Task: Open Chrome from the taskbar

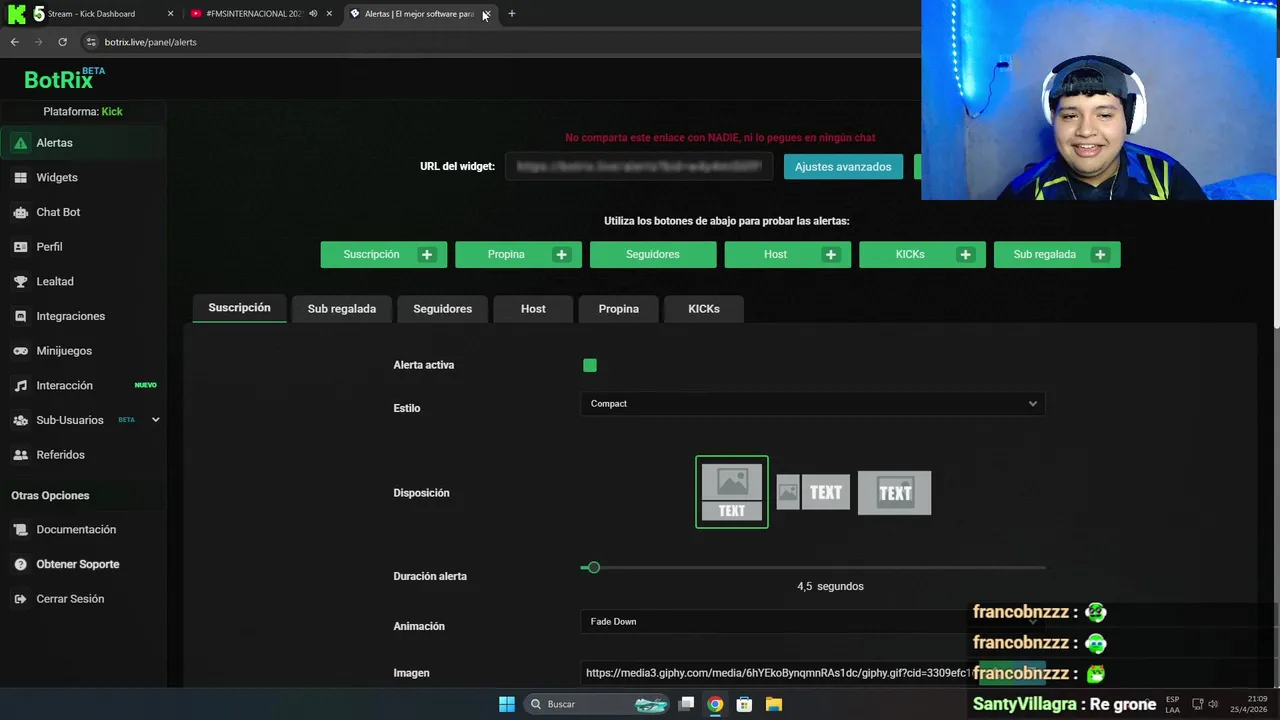Action: click(x=715, y=704)
